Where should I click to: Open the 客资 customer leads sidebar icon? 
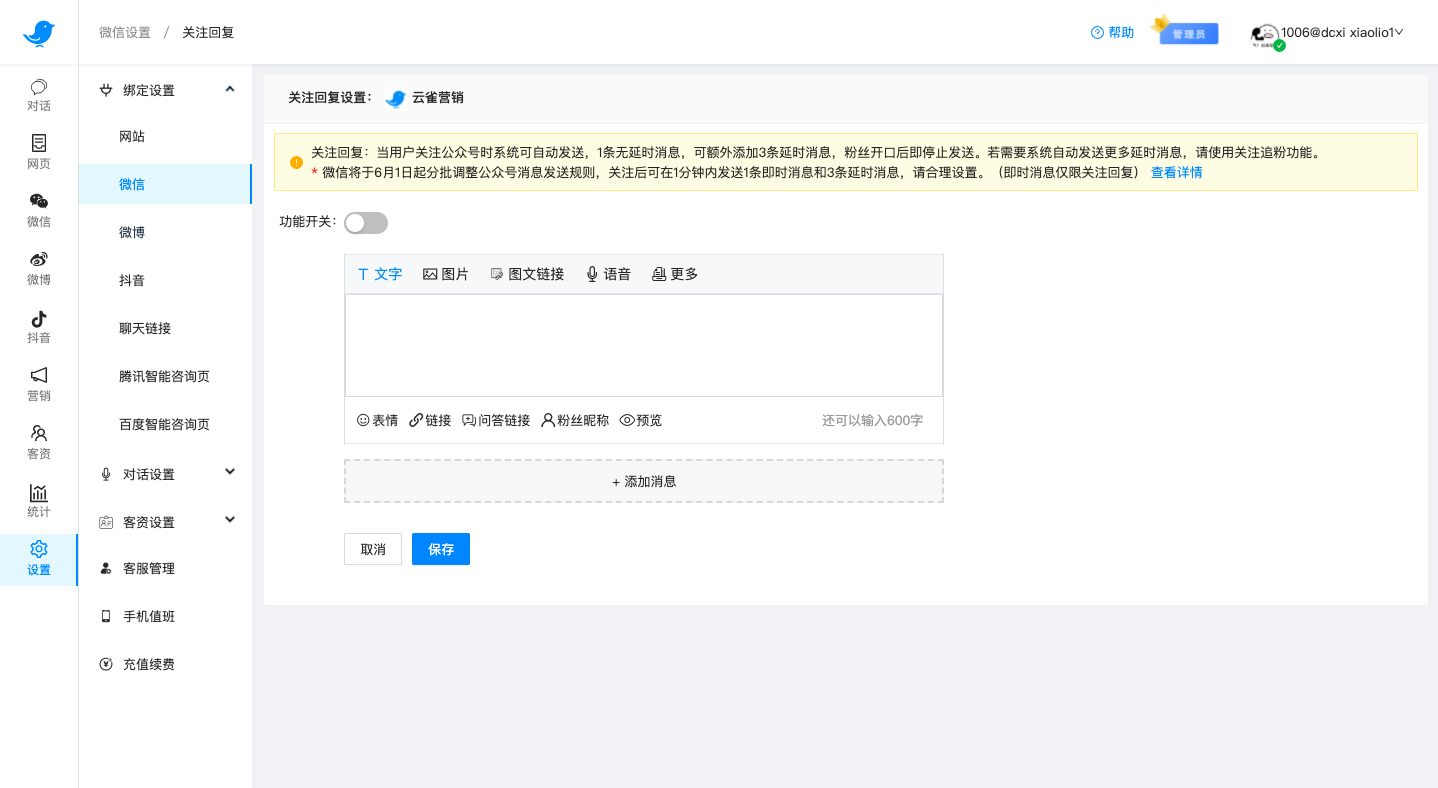(x=38, y=443)
